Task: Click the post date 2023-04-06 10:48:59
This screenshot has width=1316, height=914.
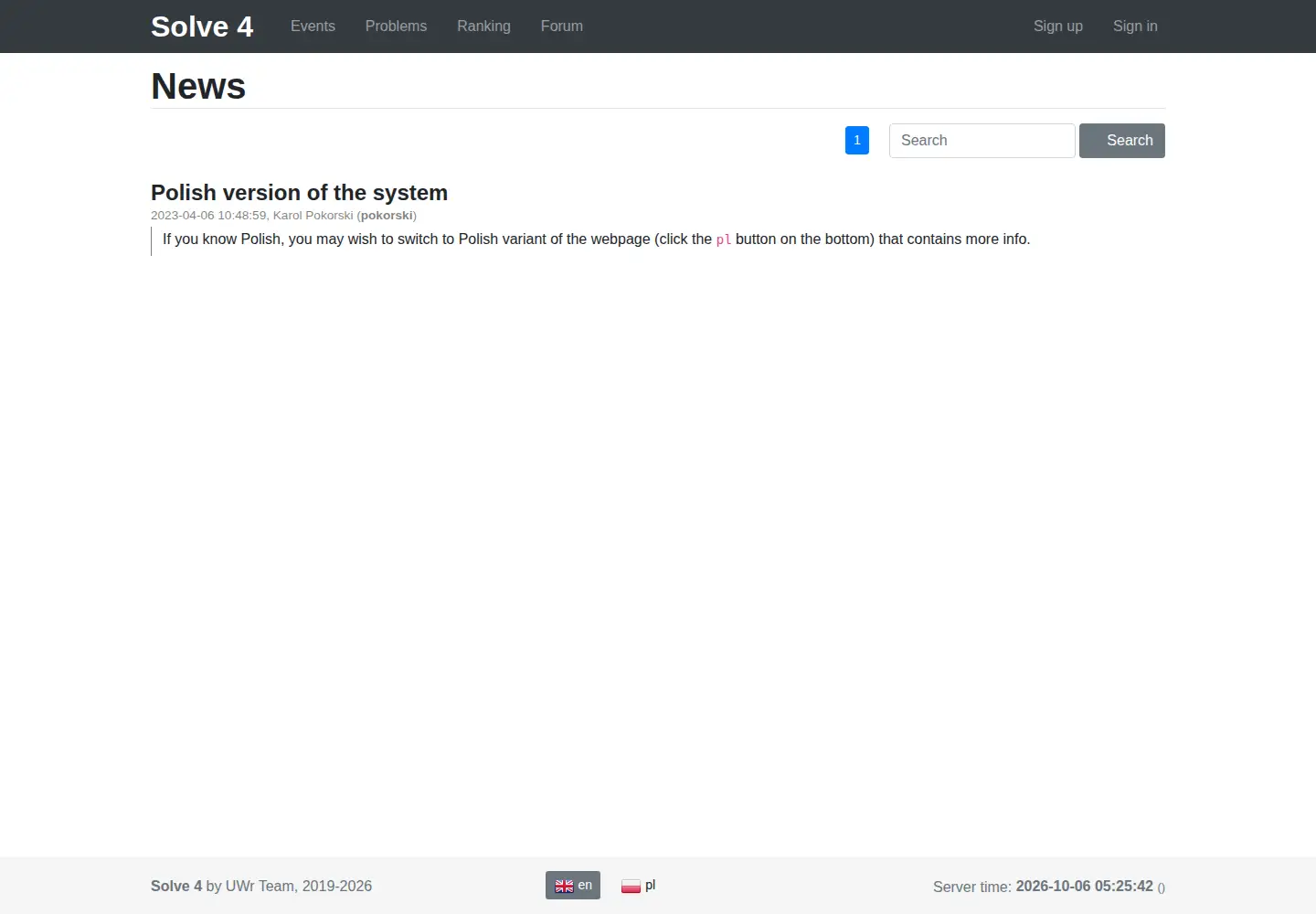Action: (x=208, y=216)
